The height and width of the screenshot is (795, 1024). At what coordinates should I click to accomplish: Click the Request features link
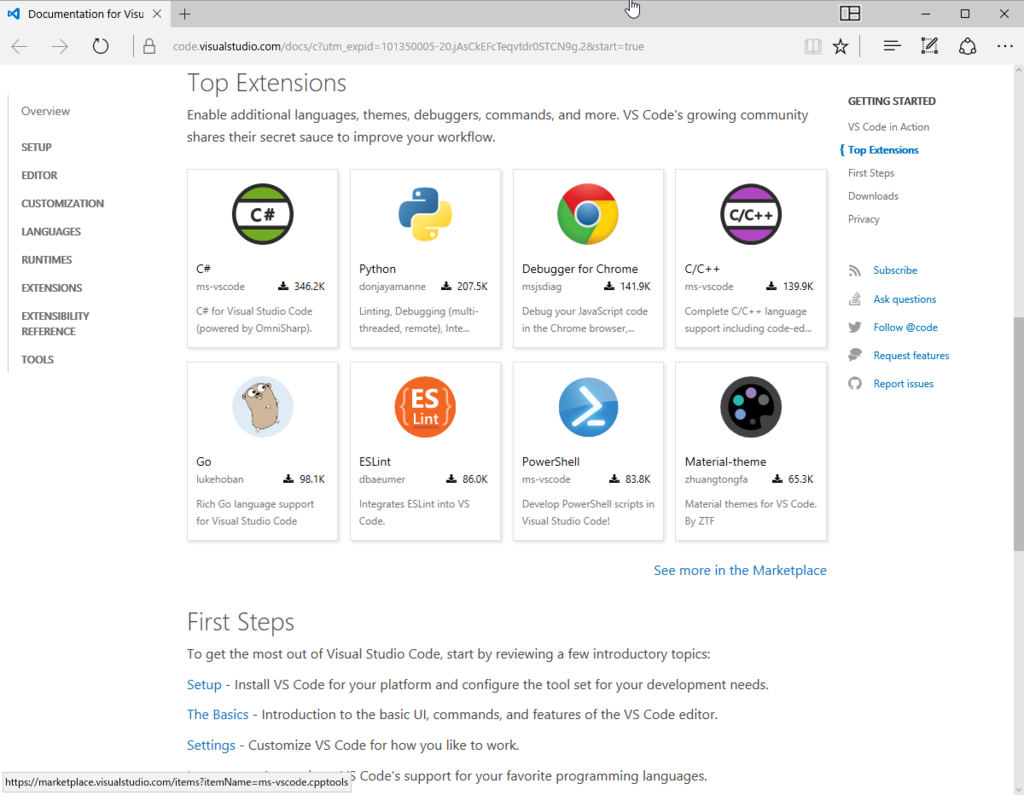(x=911, y=355)
